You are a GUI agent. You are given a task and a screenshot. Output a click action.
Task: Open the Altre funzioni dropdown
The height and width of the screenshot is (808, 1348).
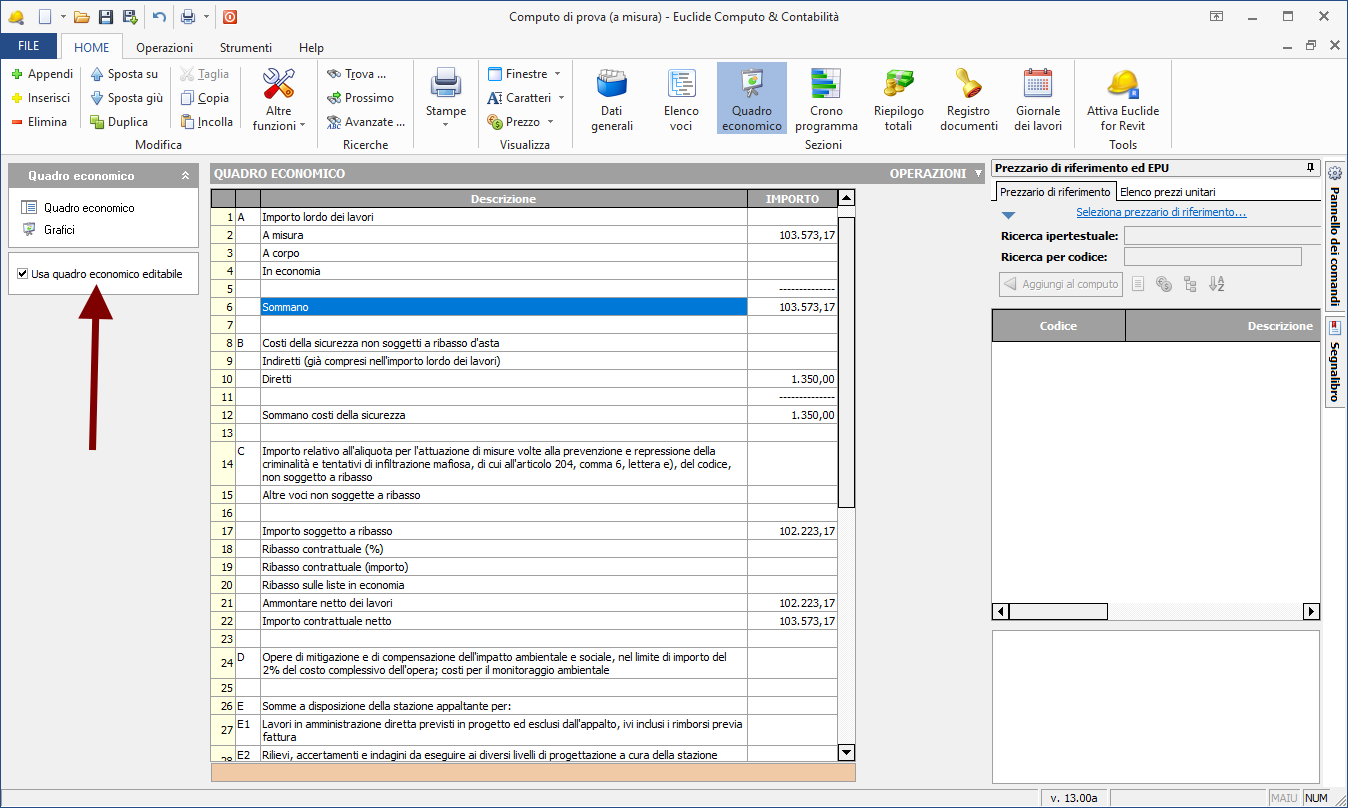click(x=279, y=125)
